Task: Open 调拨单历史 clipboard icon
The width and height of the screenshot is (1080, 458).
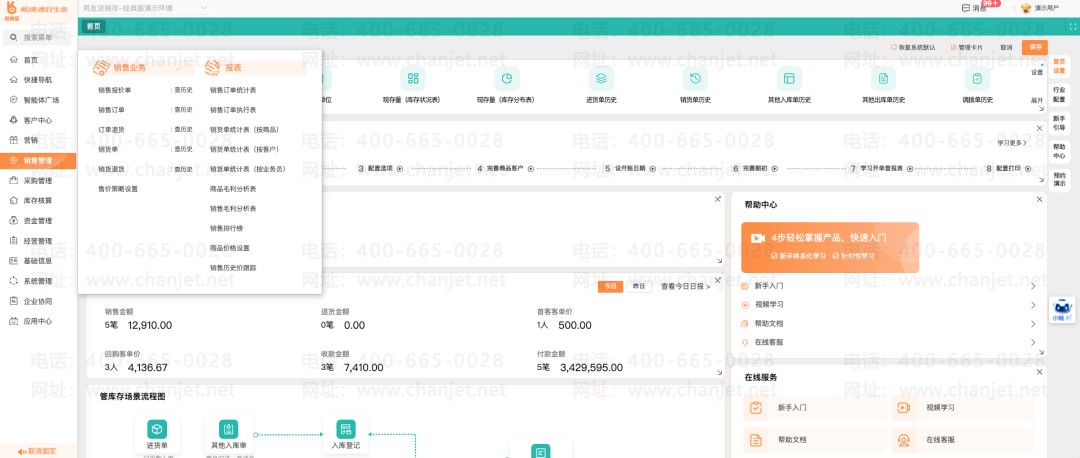Action: pos(977,79)
